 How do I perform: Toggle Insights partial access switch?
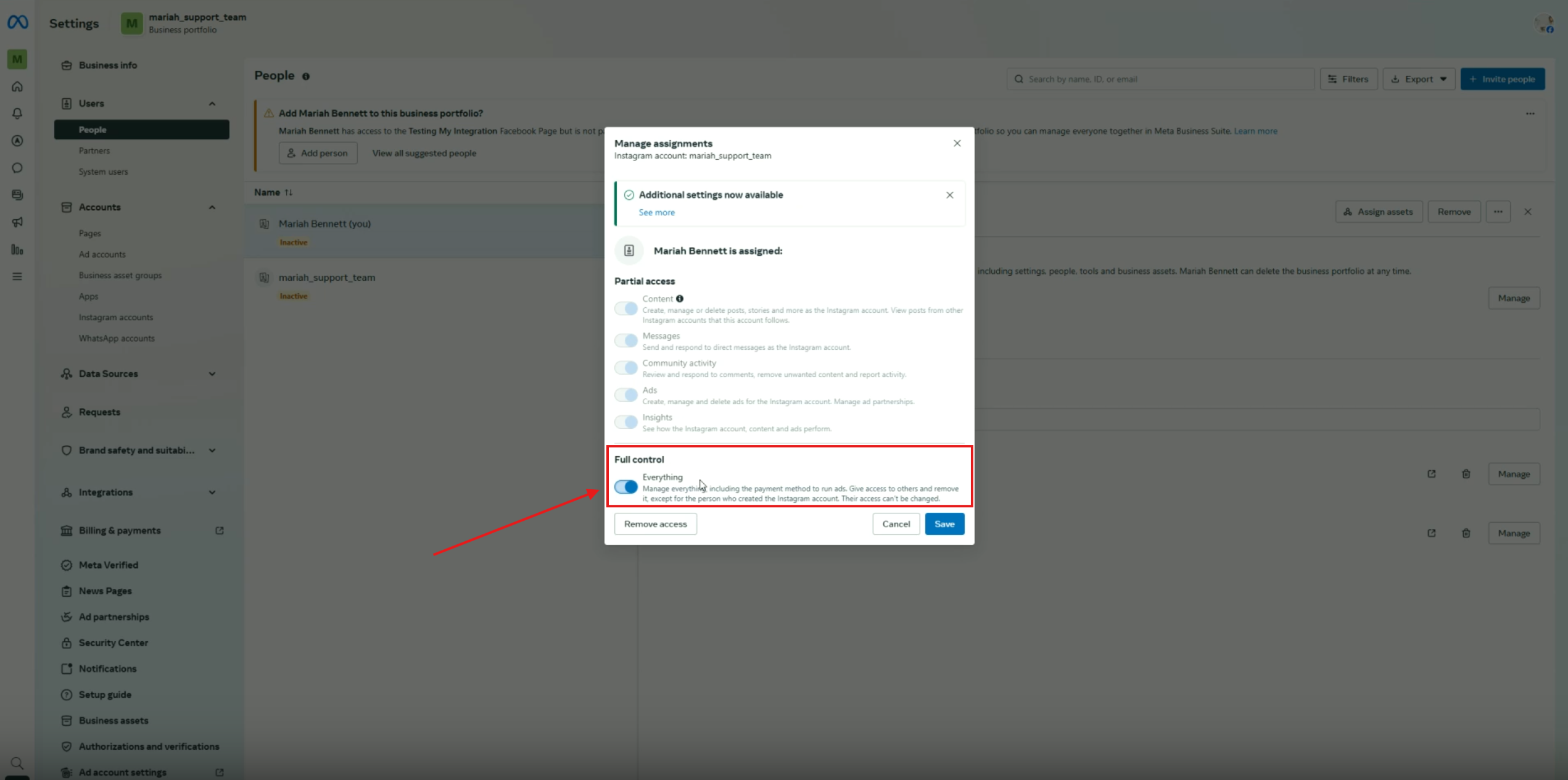(625, 422)
